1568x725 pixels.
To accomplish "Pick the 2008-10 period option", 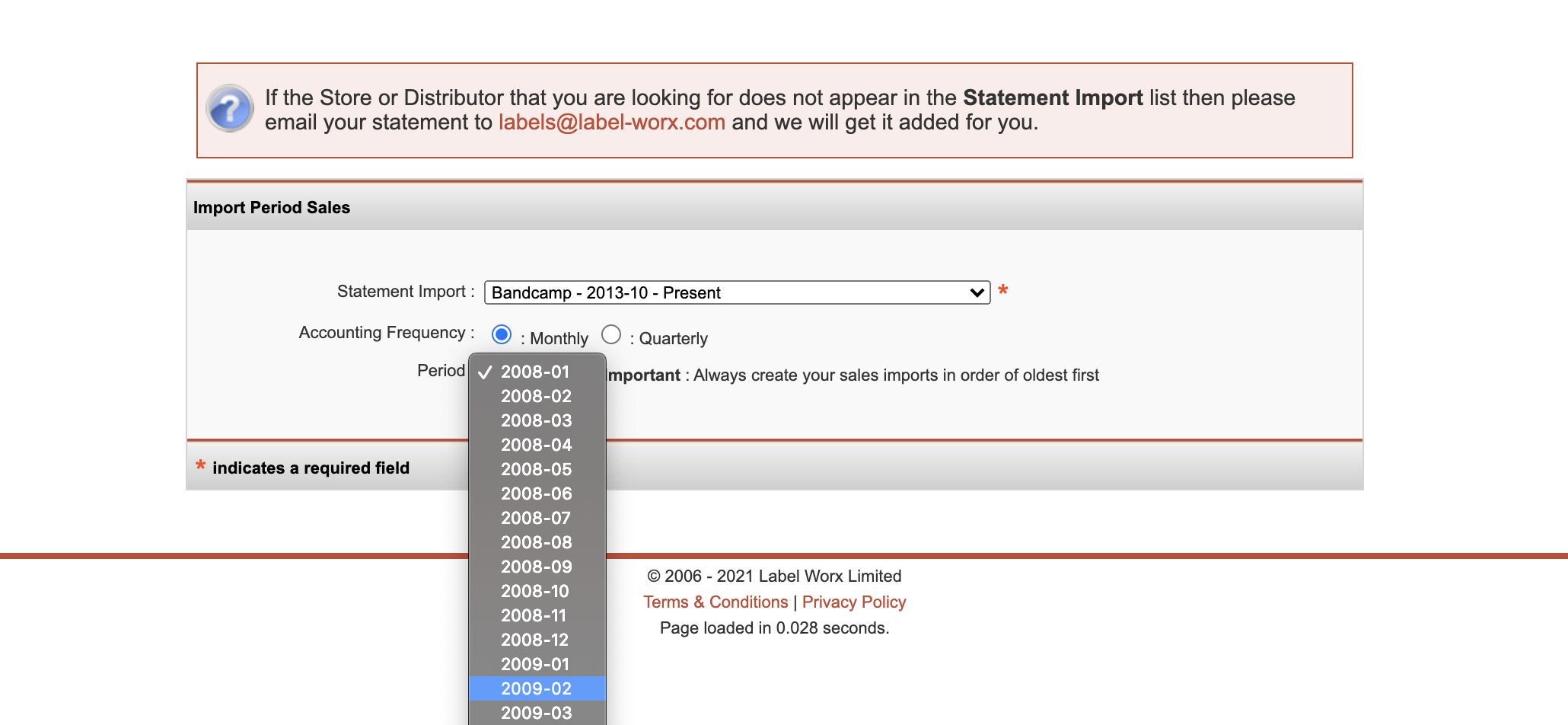I will tap(537, 591).
